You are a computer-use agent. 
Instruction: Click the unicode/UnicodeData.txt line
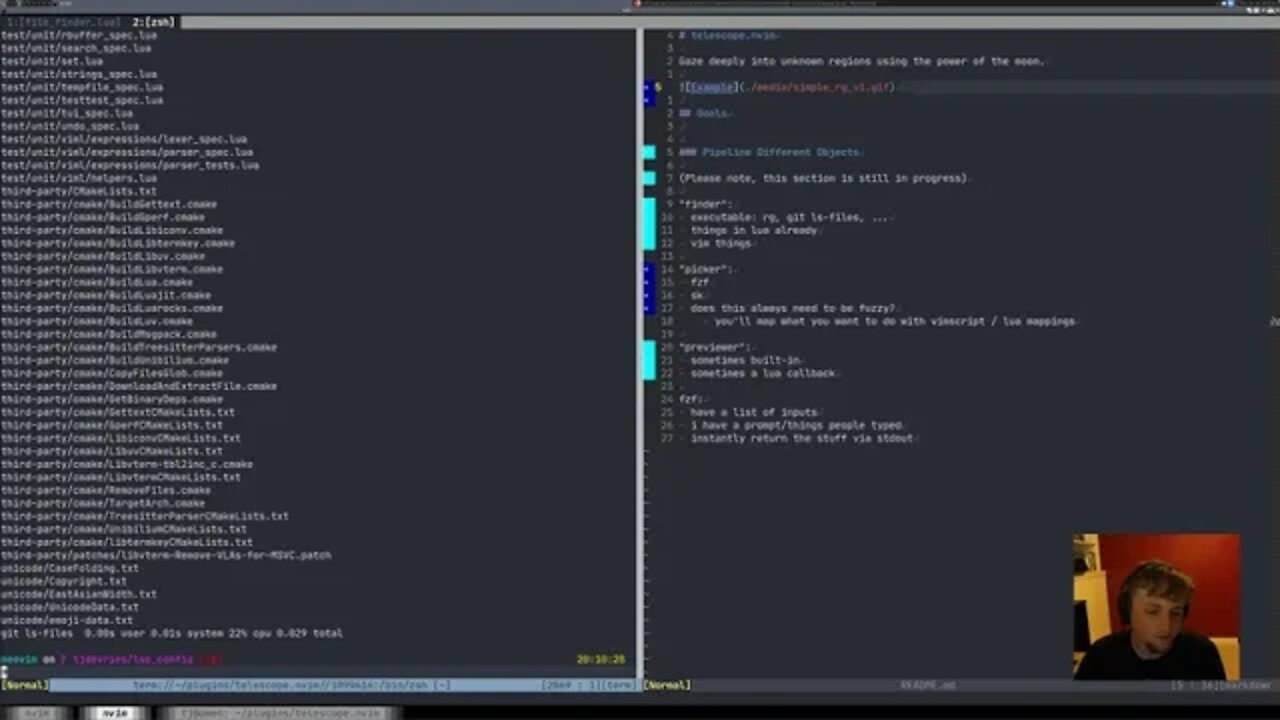coord(70,607)
